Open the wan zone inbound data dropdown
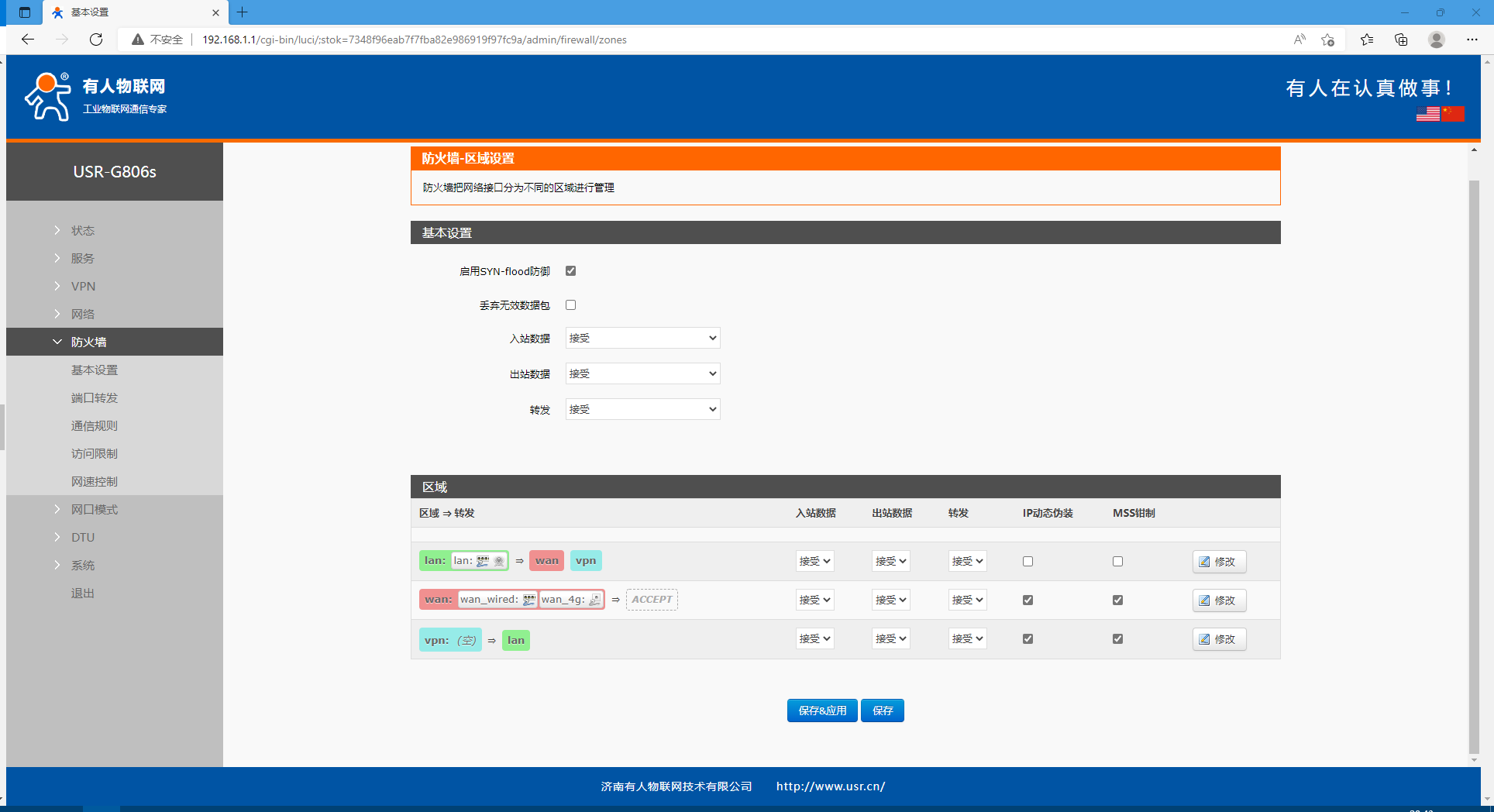The width and height of the screenshot is (1494, 812). pyautogui.click(x=814, y=600)
